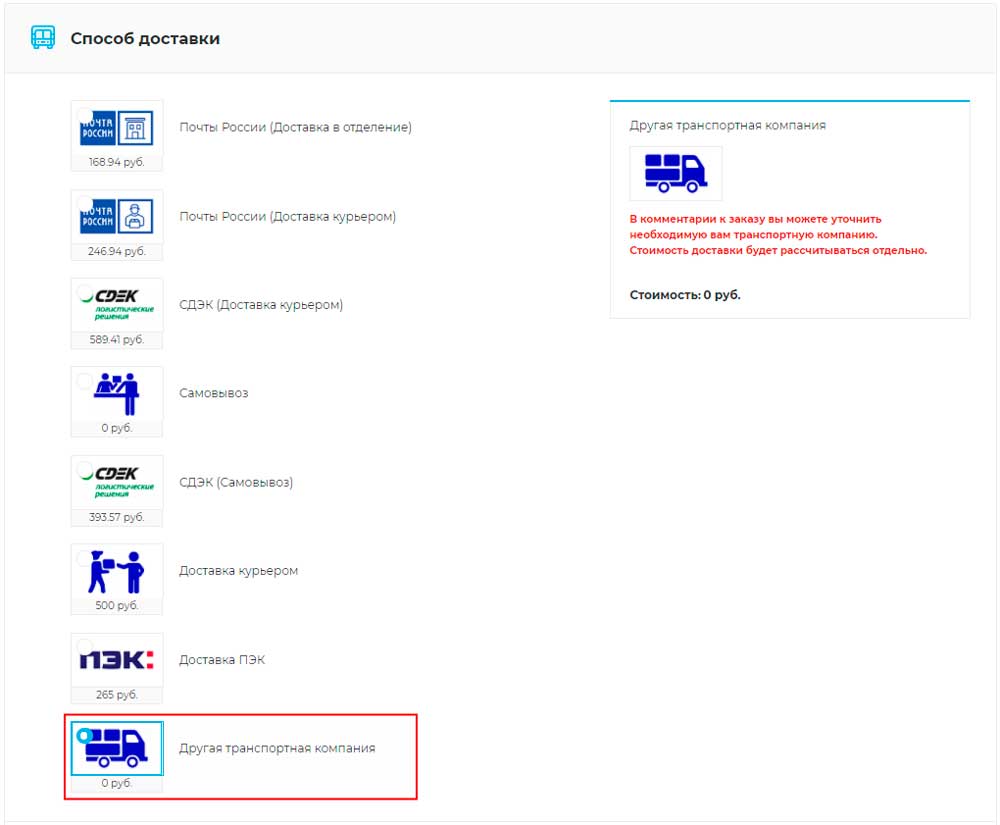1000x825 pixels.
Task: Click 0 руб. price under the truck icon
Action: (x=117, y=783)
